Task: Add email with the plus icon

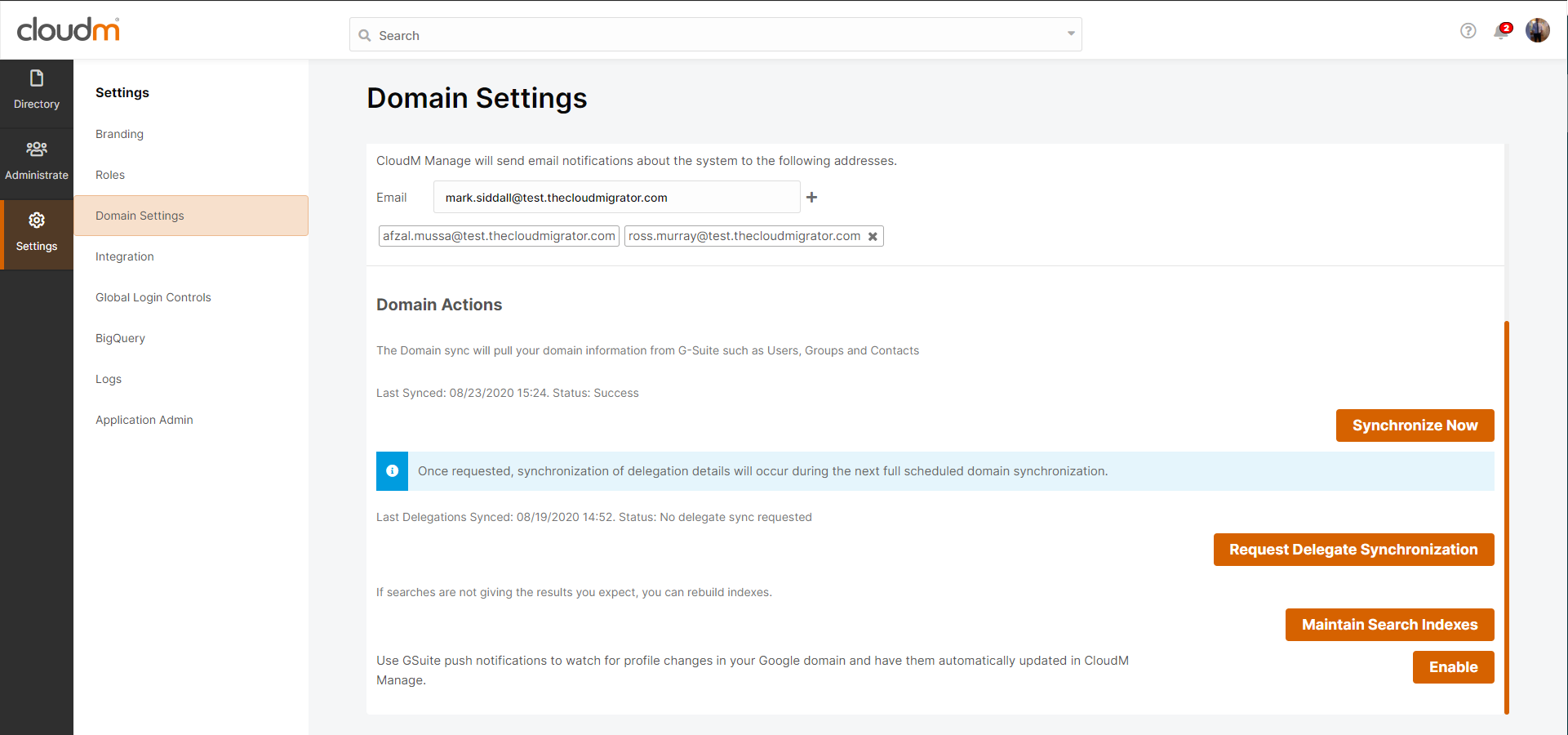Action: click(811, 197)
